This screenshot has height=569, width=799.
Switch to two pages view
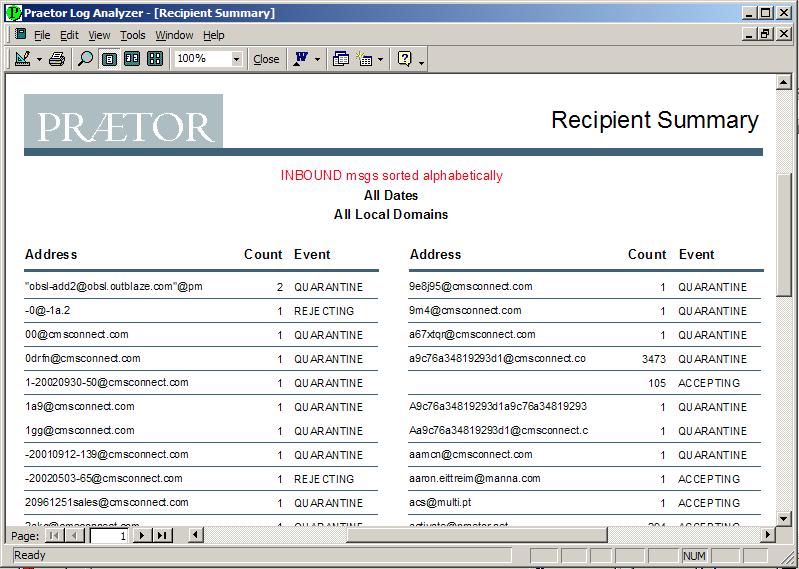point(132,59)
